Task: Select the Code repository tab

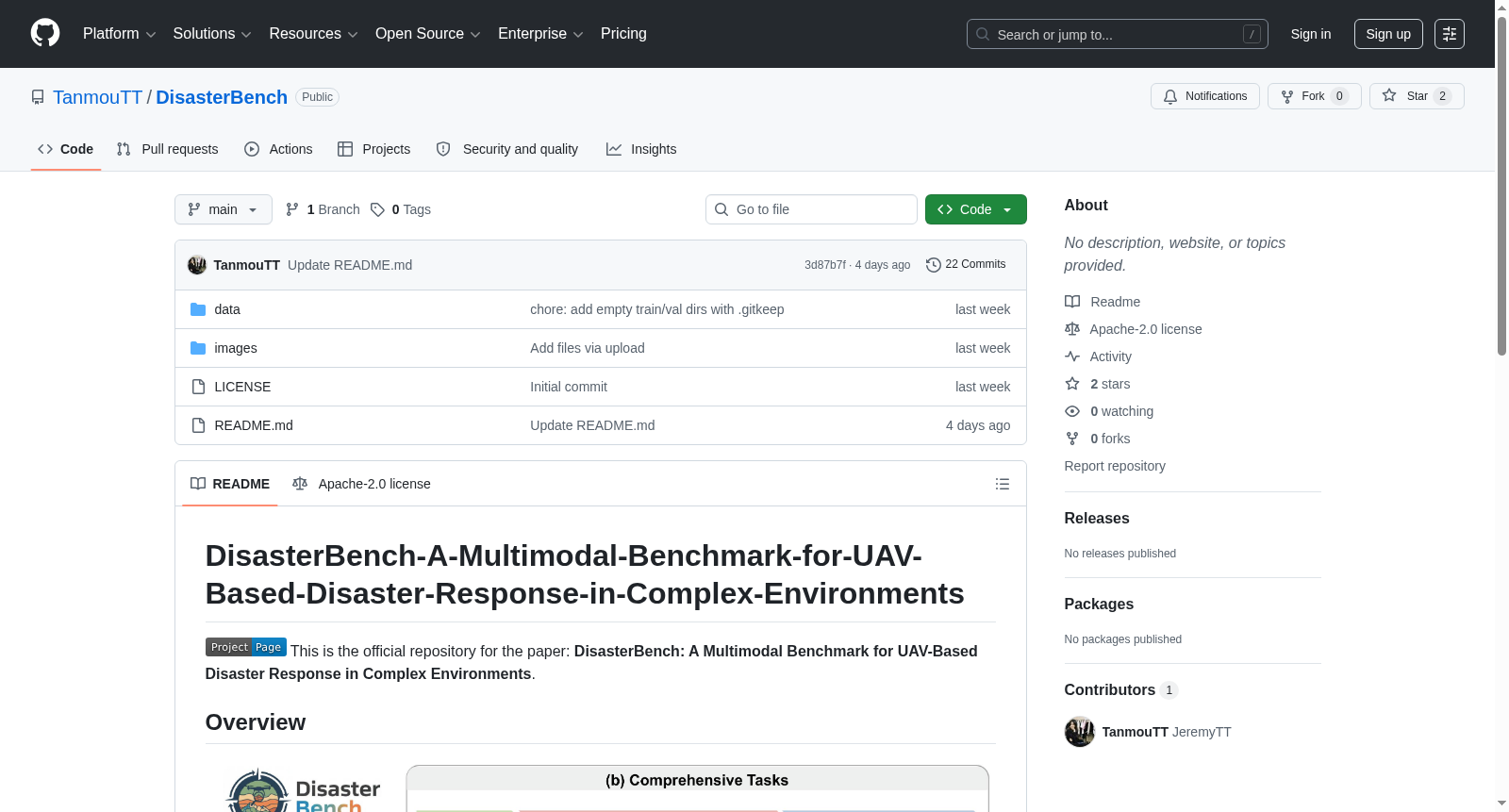Action: tap(66, 149)
